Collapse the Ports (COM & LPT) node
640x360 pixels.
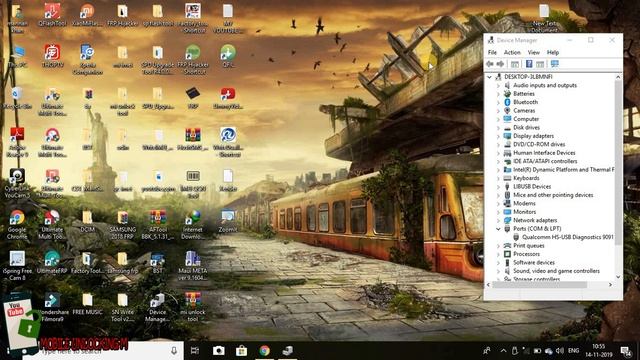(498, 229)
